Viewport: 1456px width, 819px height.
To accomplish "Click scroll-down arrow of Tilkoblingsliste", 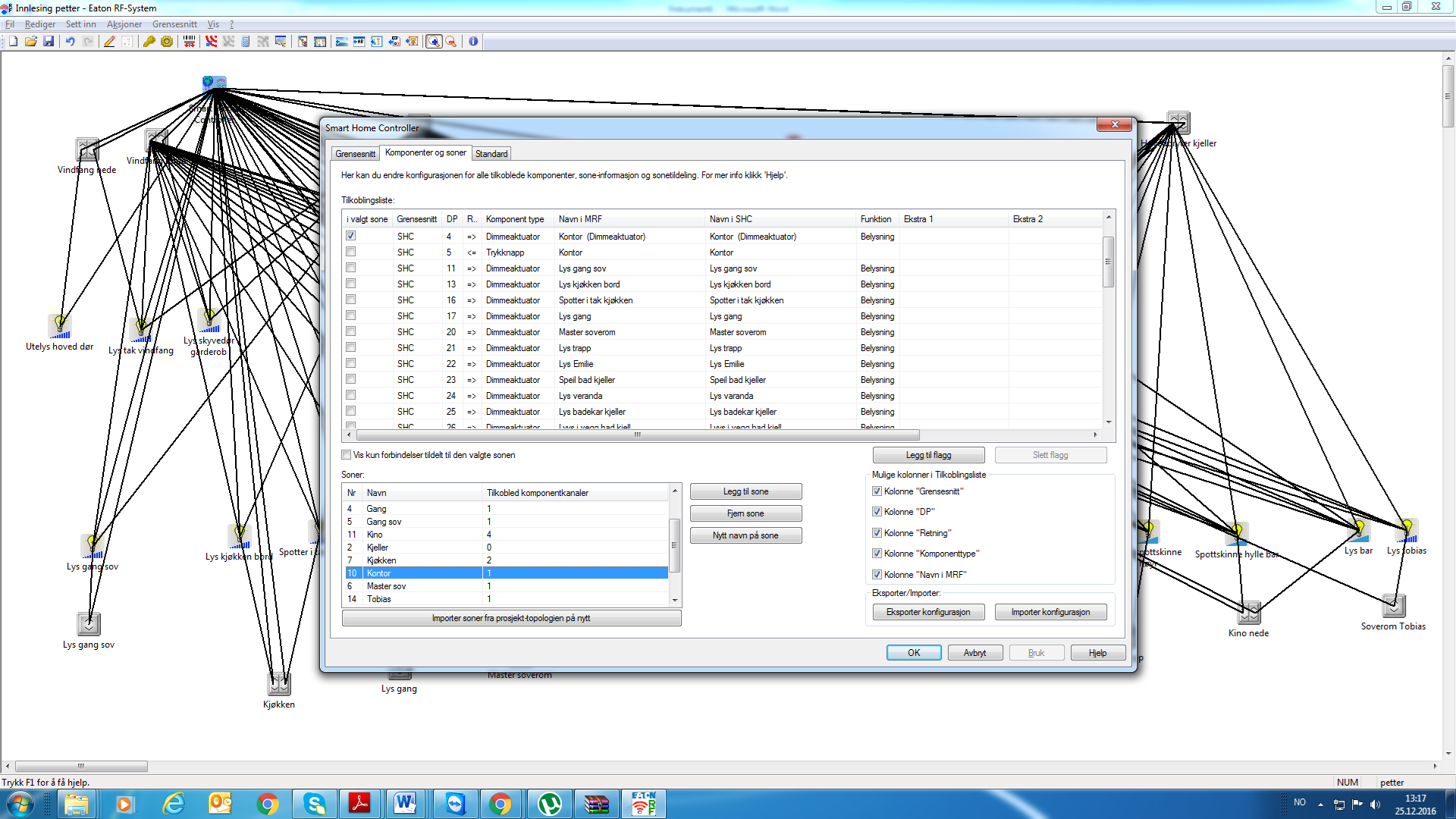I will coord(1109,422).
